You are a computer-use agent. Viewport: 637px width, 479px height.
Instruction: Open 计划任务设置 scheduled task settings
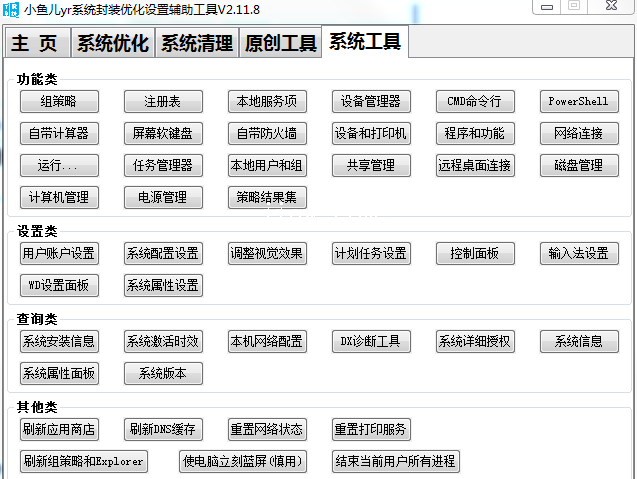click(370, 254)
